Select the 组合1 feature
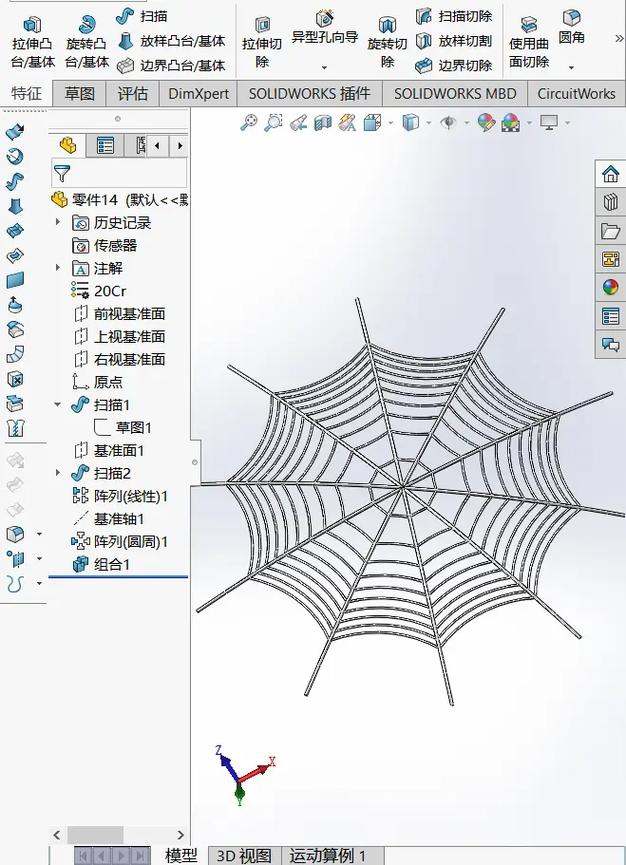Viewport: 626px width, 865px height. pyautogui.click(x=101, y=564)
